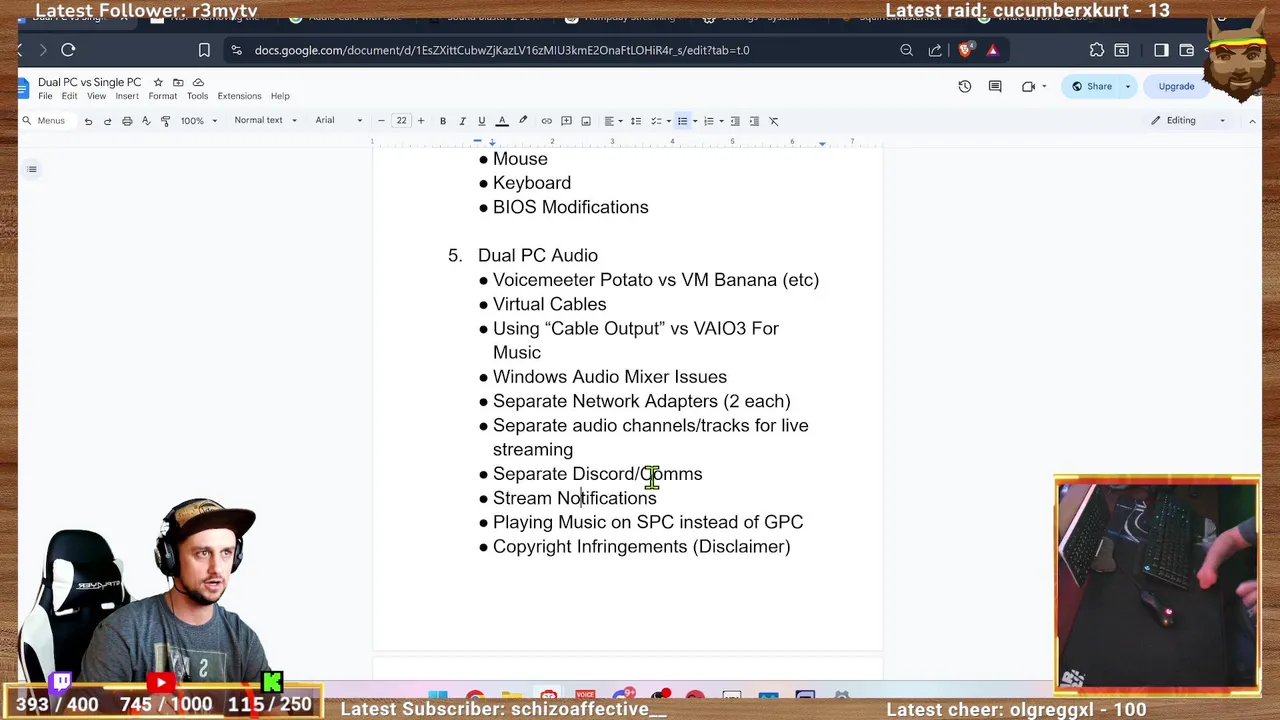
Task: Toggle bold formatting
Action: [x=443, y=121]
